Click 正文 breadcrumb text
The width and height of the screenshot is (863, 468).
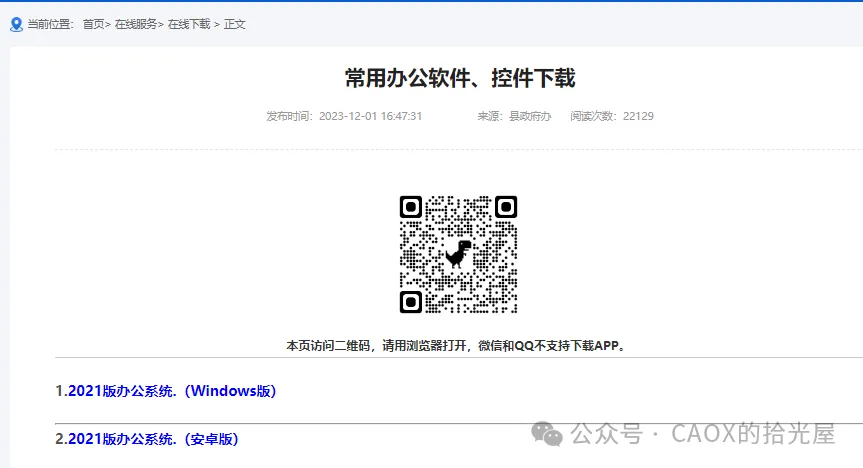pos(234,24)
